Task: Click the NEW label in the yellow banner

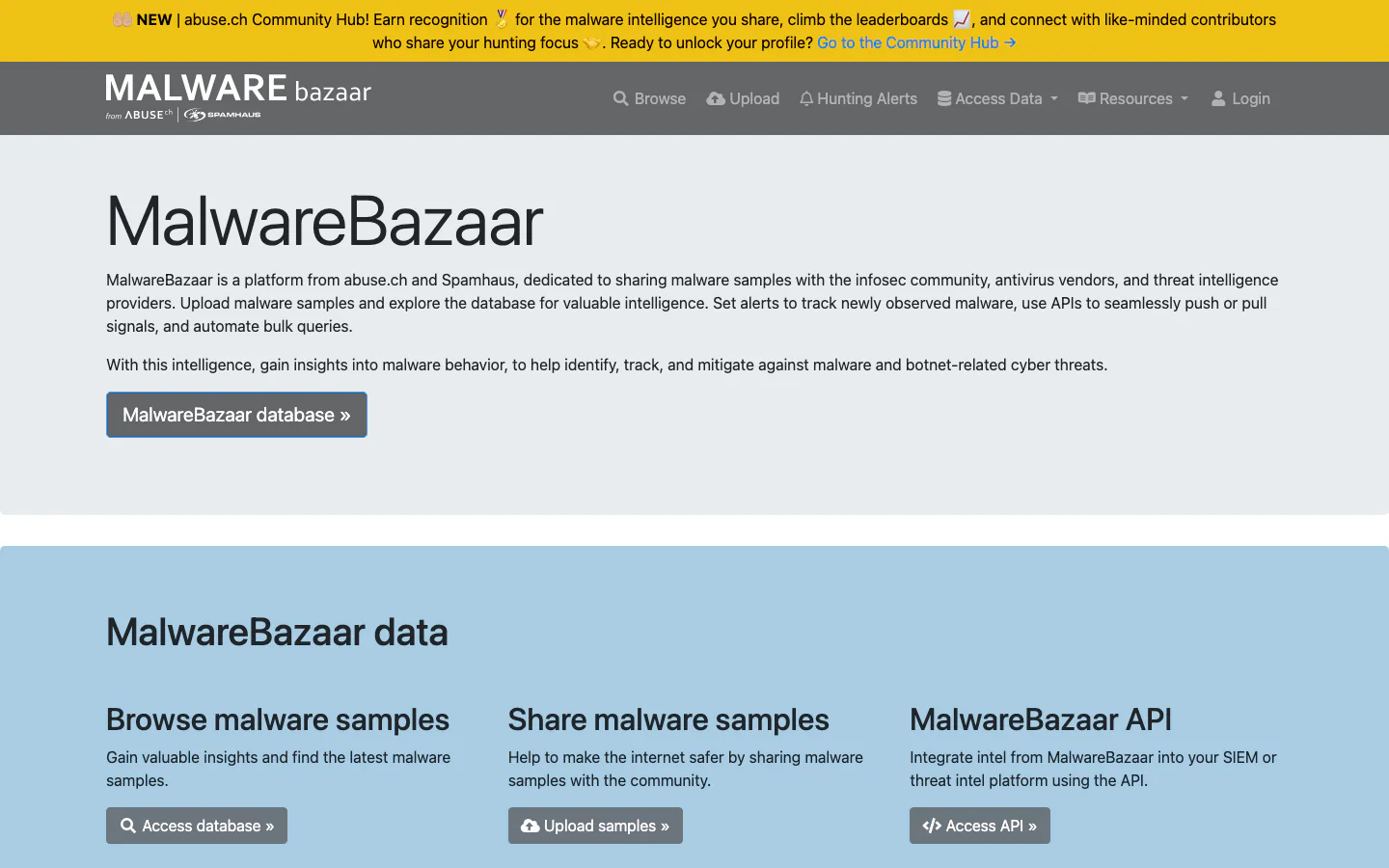Action: click(x=154, y=19)
